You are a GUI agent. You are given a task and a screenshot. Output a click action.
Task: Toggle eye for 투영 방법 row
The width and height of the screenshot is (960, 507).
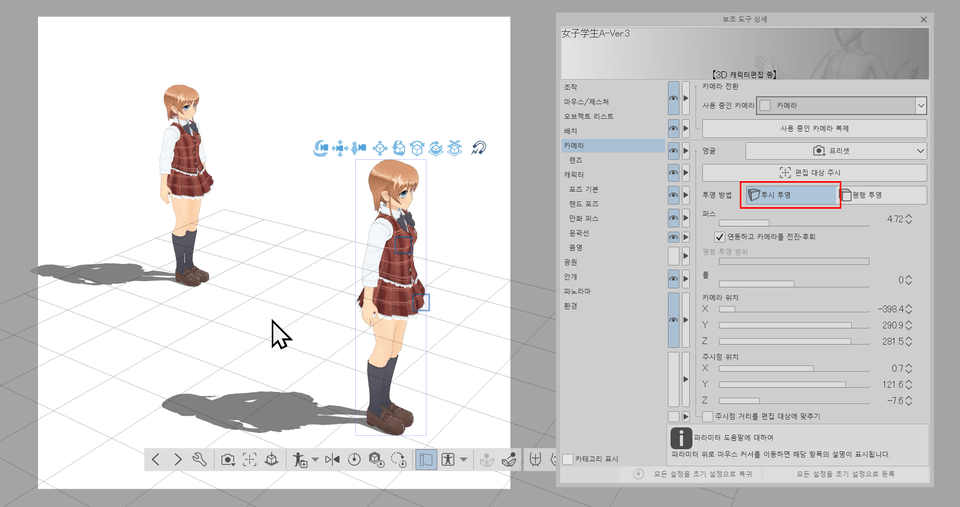(673, 195)
